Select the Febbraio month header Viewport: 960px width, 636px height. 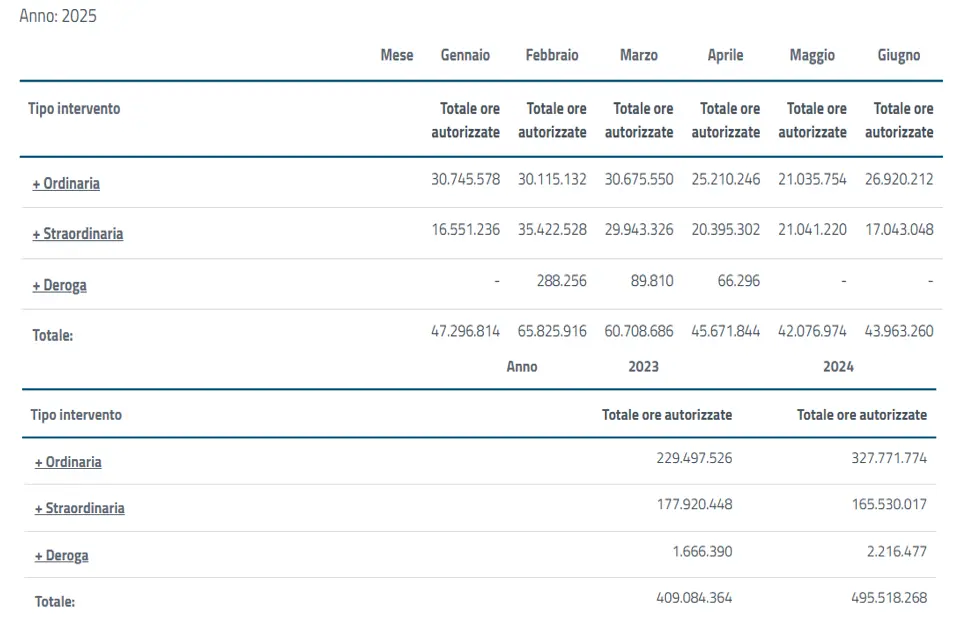(552, 55)
